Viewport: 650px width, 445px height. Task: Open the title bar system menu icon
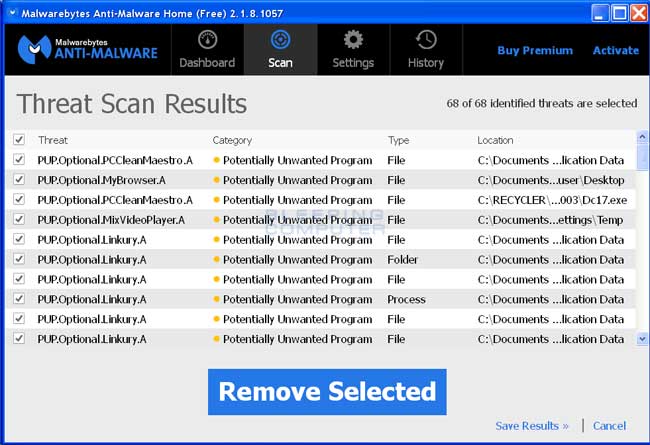pyautogui.click(x=12, y=12)
